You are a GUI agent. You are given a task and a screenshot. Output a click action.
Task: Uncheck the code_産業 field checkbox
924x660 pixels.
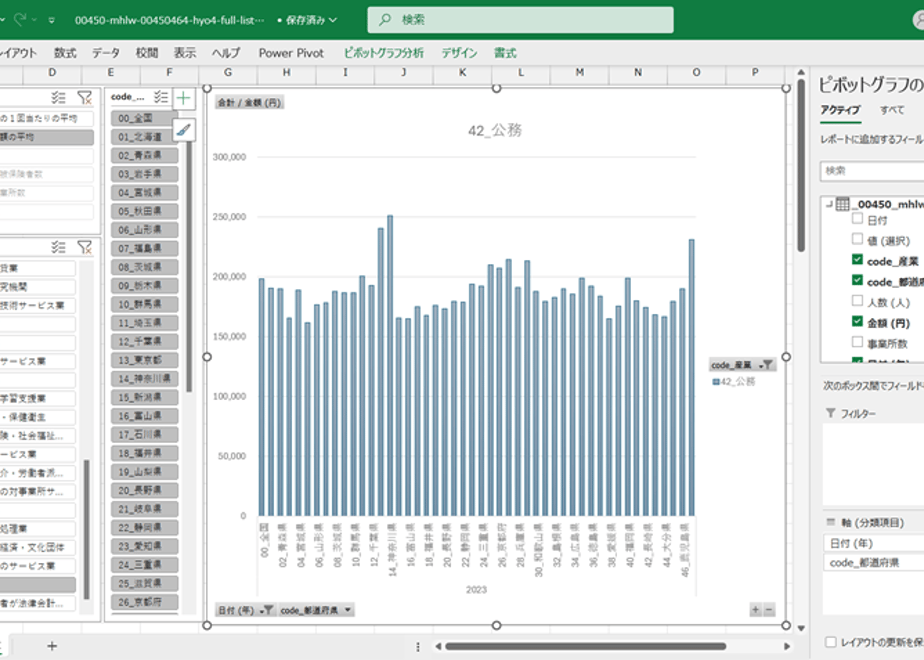pyautogui.click(x=857, y=260)
